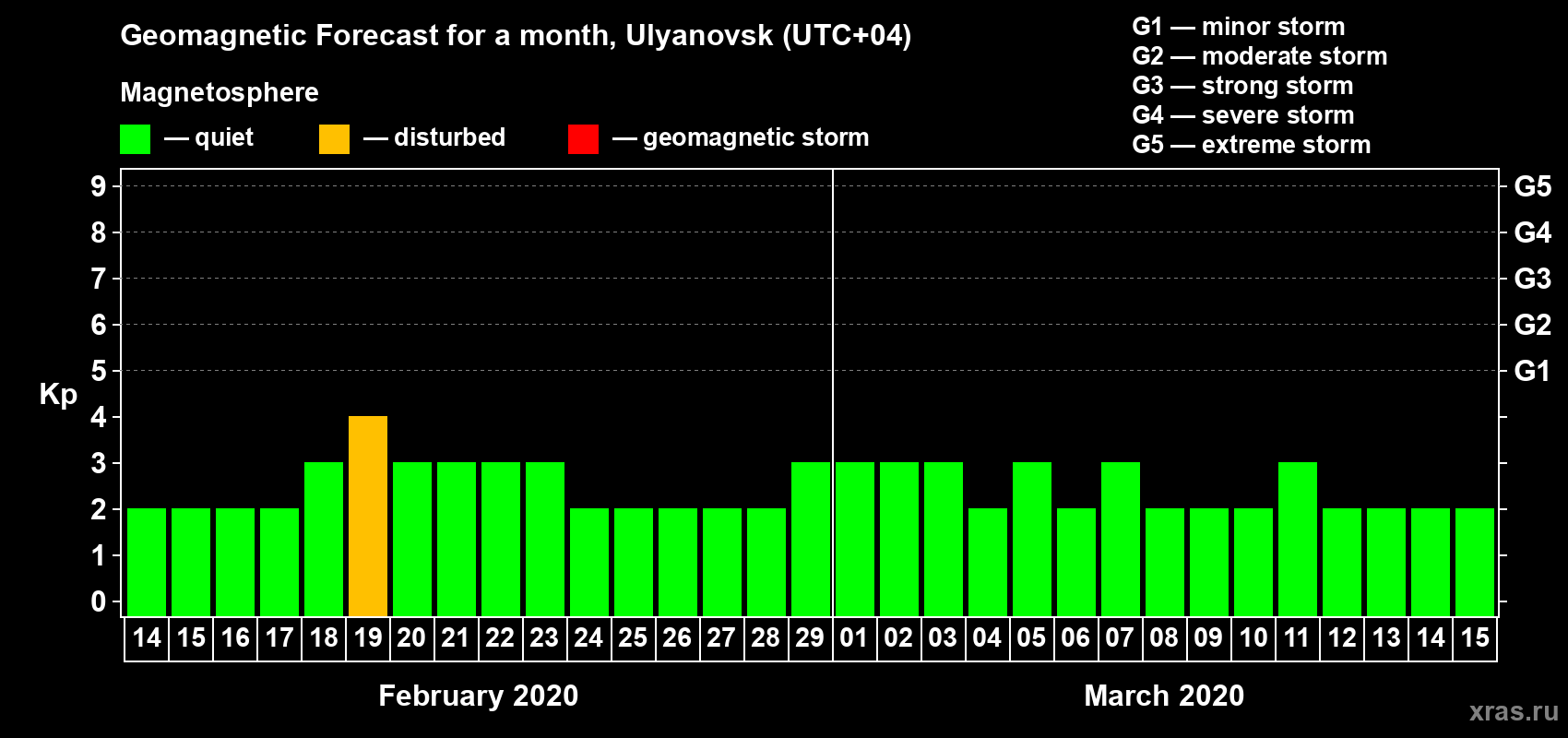
Task: Click 'G4 — severe storm' legend line
Action: 1242,115
